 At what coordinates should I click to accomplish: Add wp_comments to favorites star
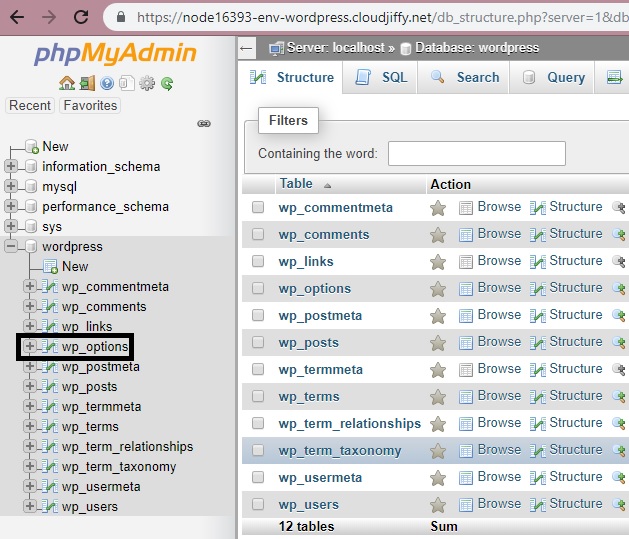tap(438, 235)
